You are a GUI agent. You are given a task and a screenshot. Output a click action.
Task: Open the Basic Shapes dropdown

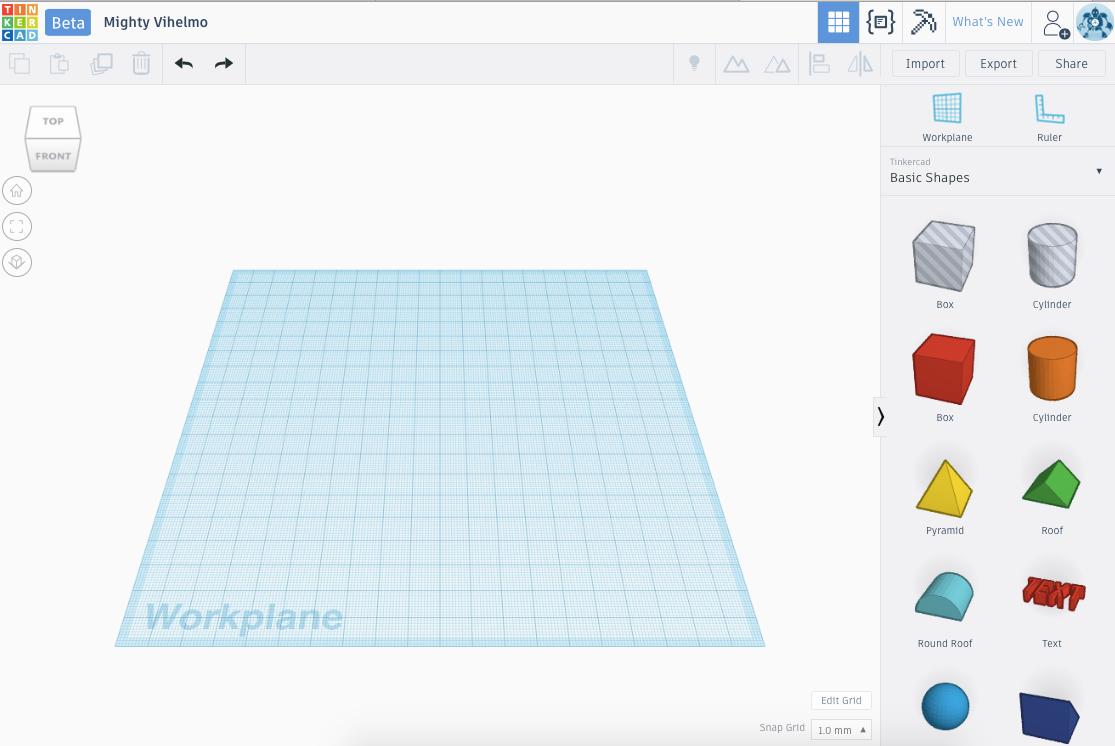point(1098,170)
